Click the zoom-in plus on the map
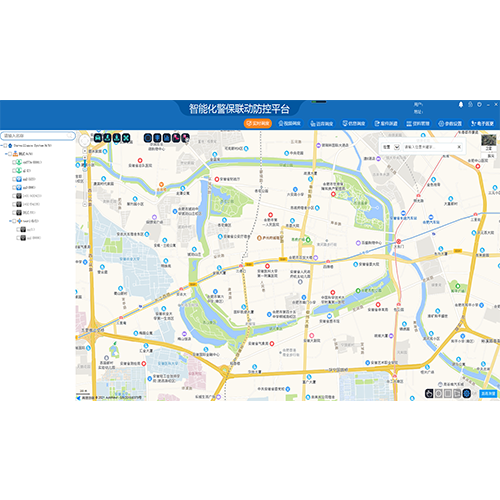 point(85,151)
